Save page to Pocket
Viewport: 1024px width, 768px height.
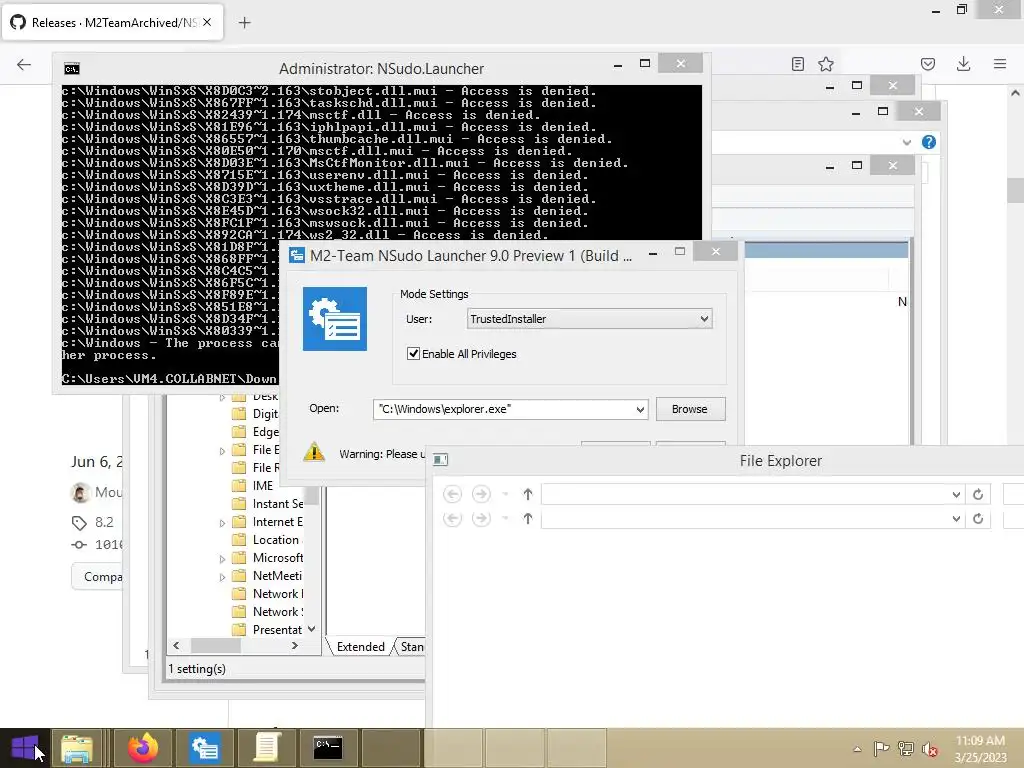[x=928, y=64]
